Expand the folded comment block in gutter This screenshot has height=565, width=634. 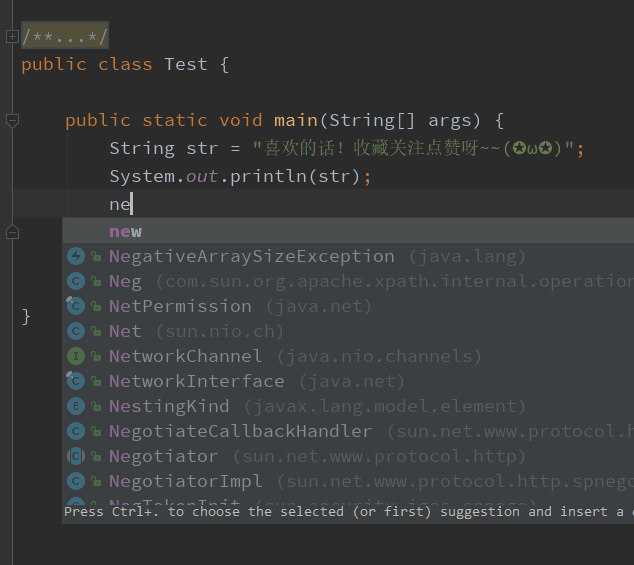[x=12, y=37]
